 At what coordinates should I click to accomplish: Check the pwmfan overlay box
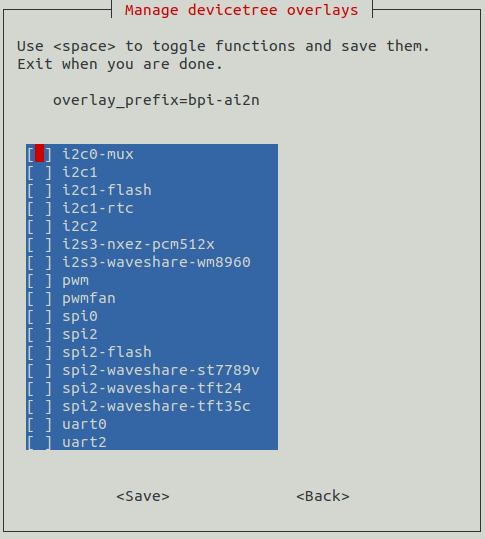click(x=40, y=298)
